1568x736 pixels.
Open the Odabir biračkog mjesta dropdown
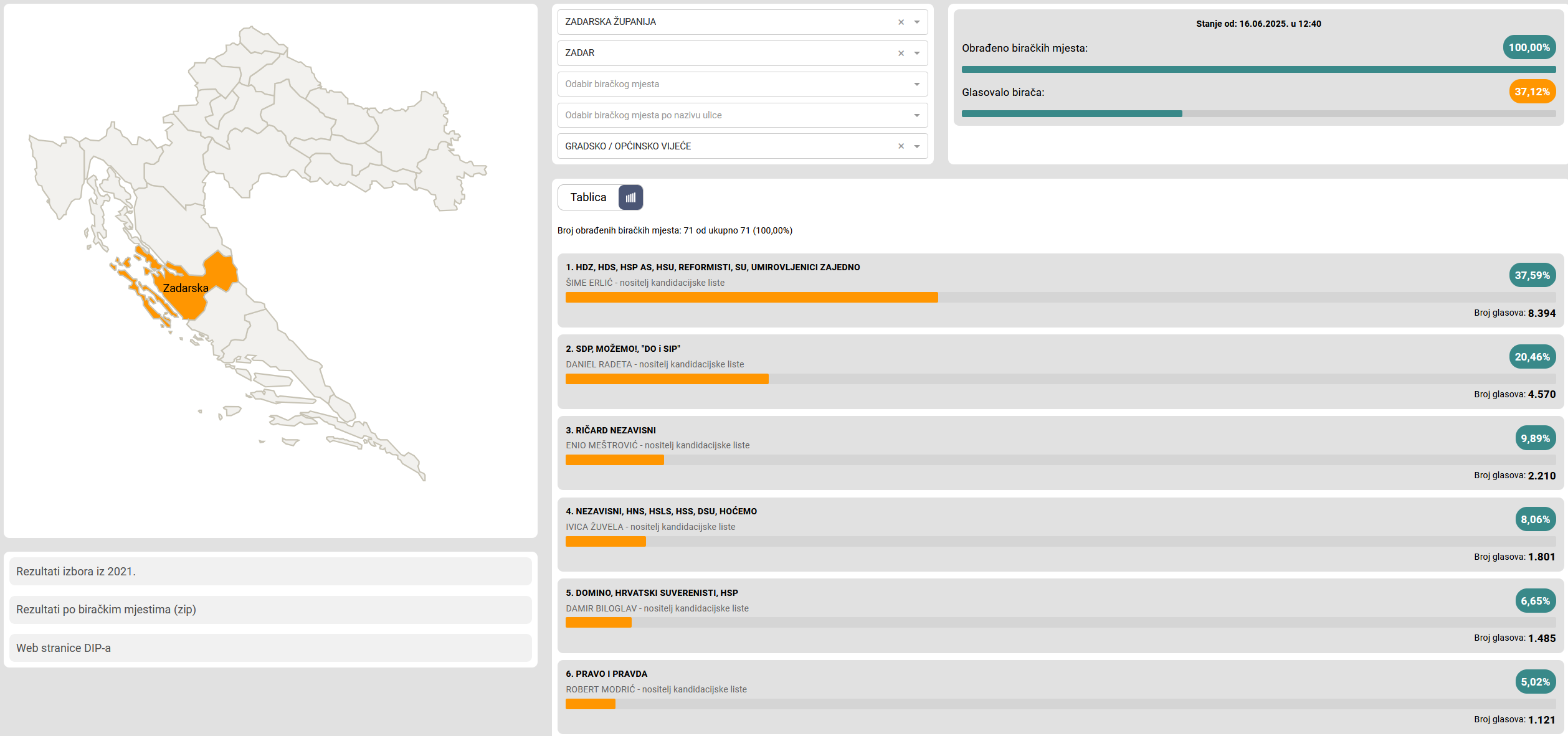743,84
